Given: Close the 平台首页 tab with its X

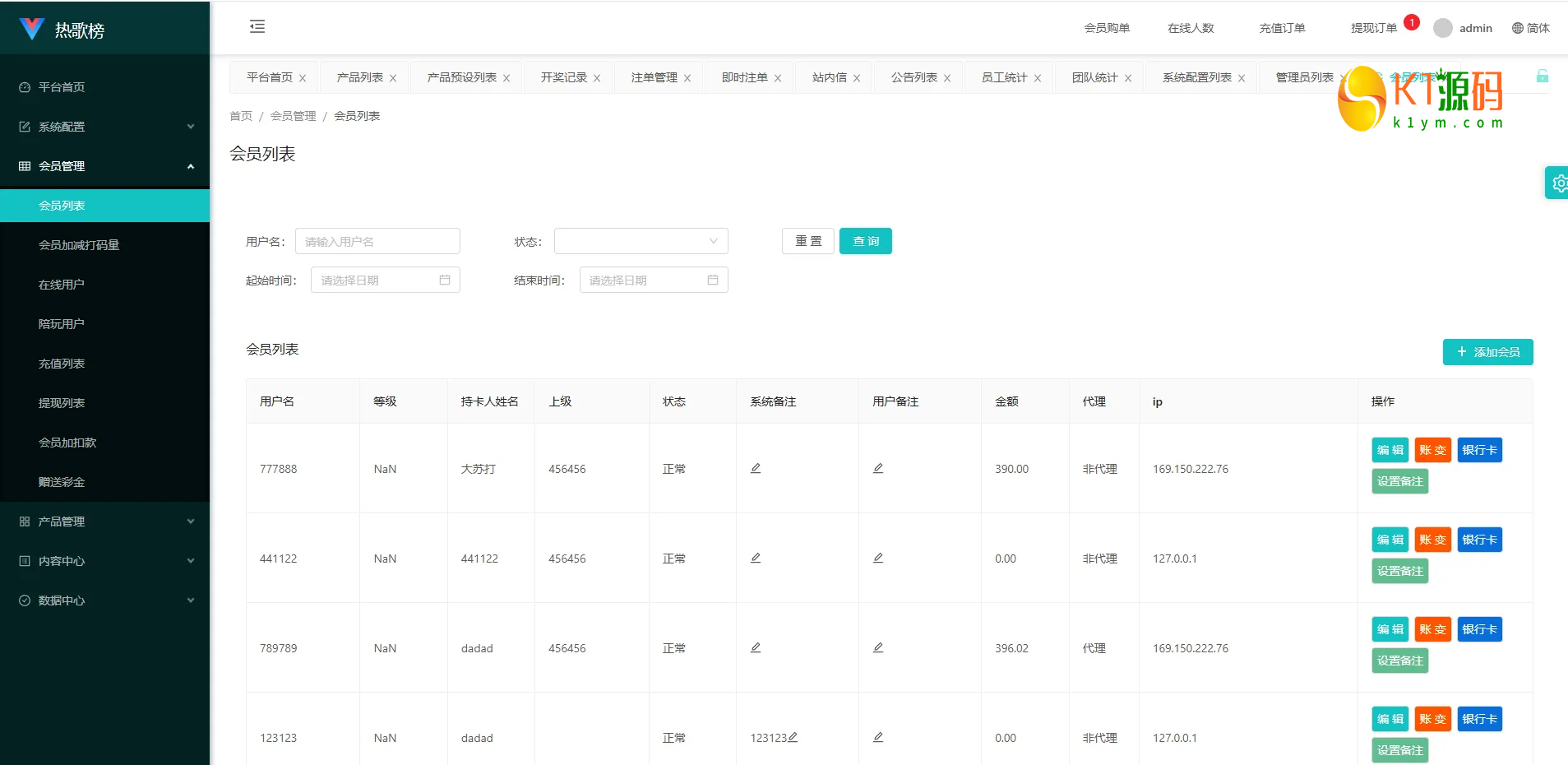Looking at the screenshot, I should point(303,78).
